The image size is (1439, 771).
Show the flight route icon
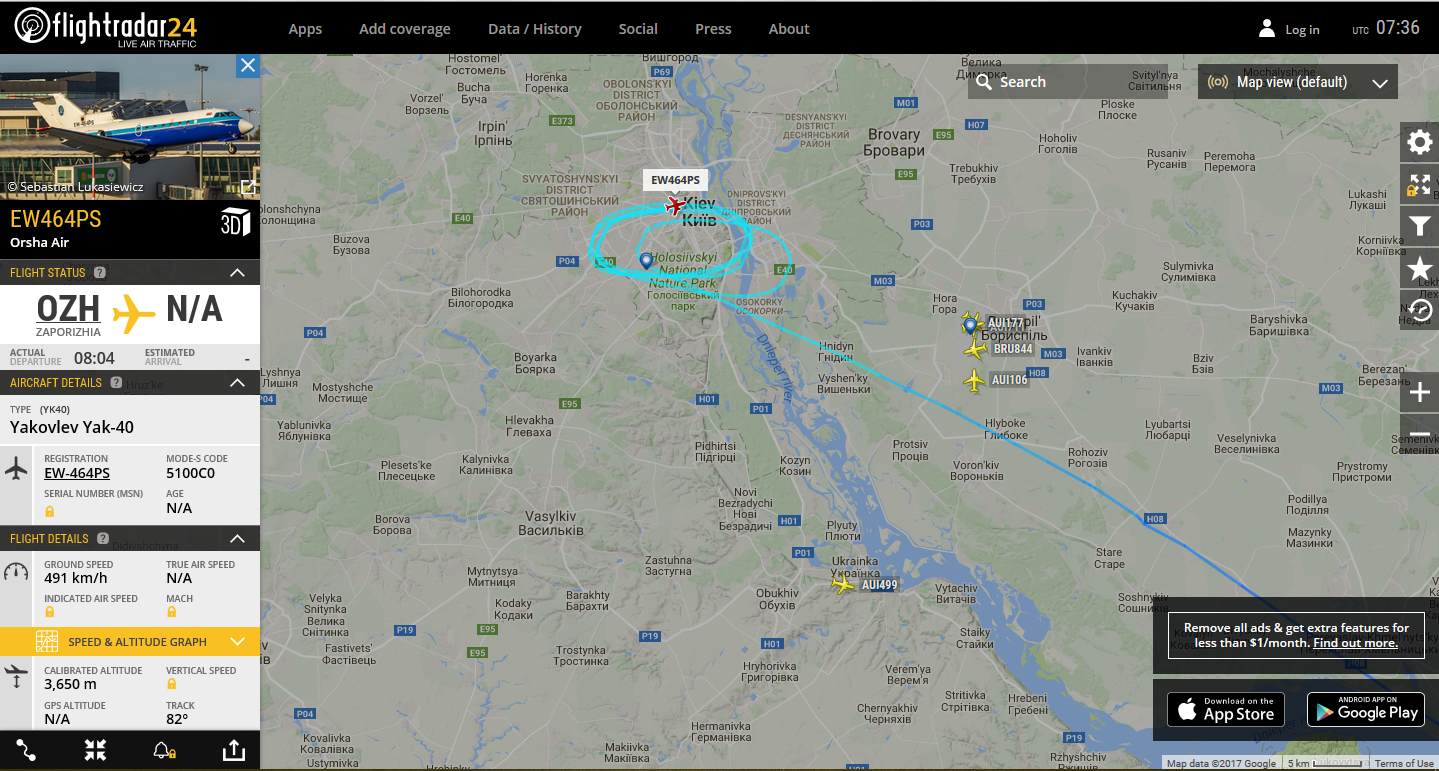point(26,750)
